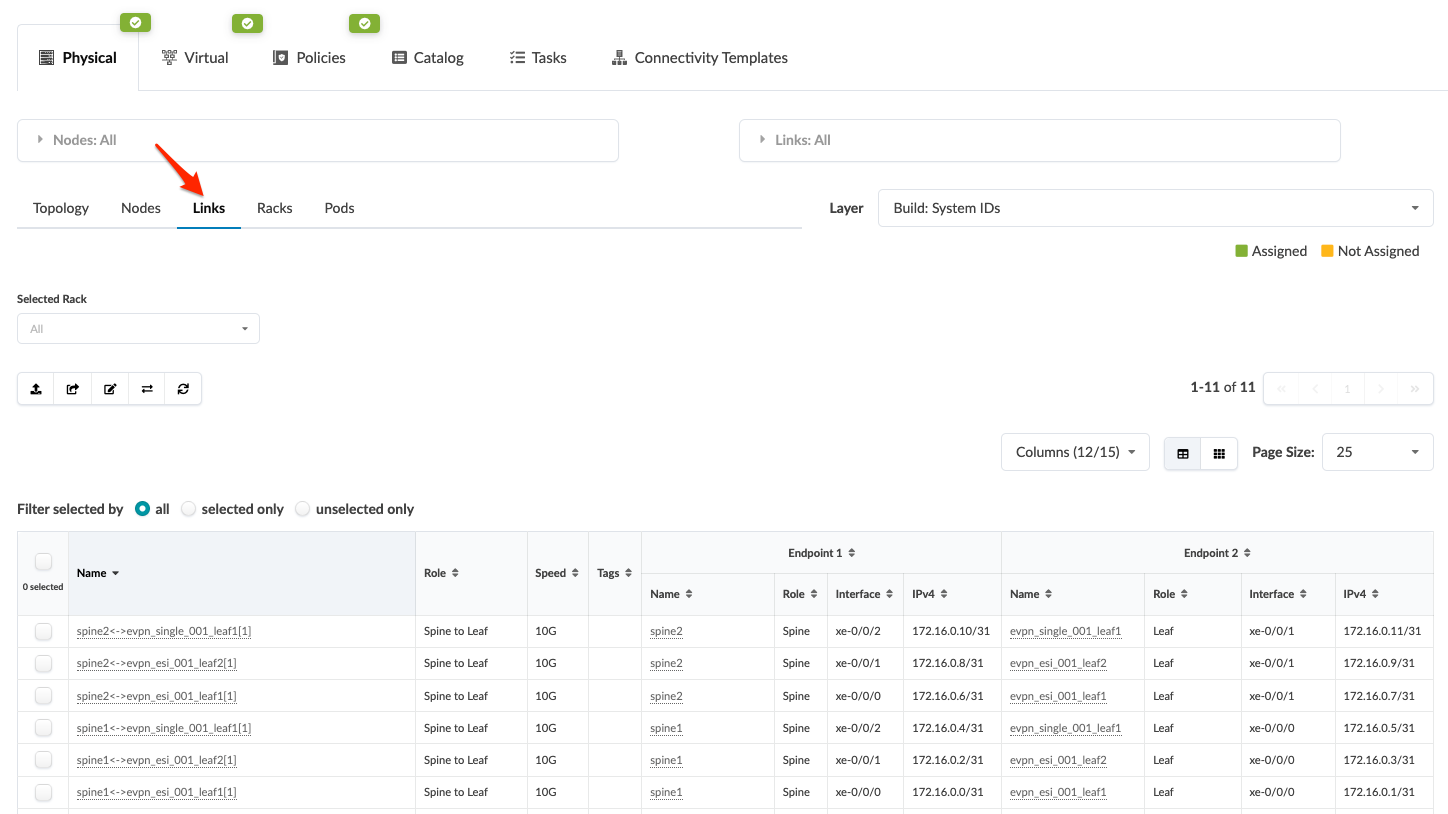Click the export share-arrow icon button

click(x=73, y=389)
